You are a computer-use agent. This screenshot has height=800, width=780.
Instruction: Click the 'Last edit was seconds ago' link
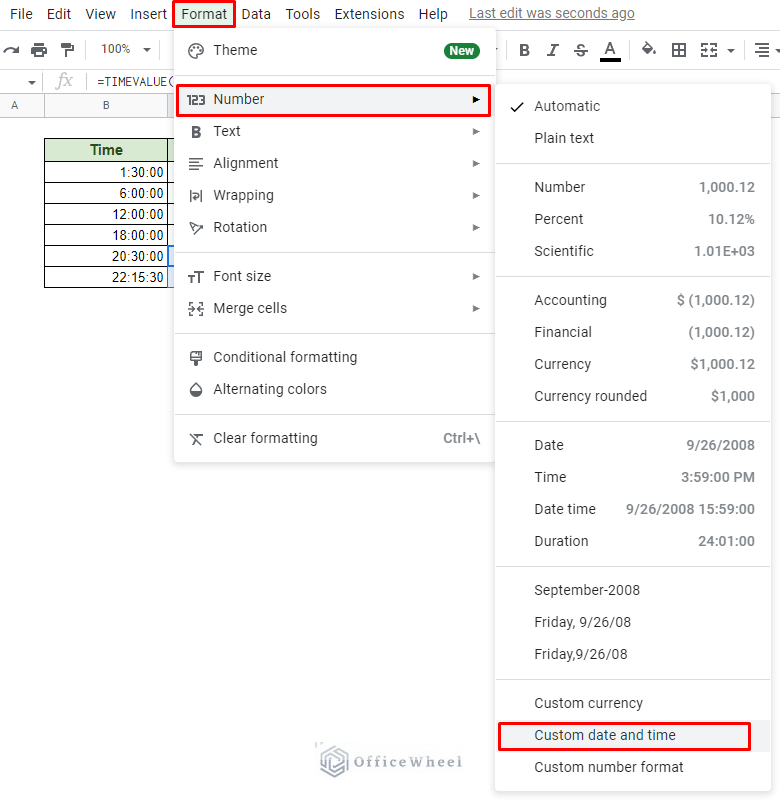551,13
